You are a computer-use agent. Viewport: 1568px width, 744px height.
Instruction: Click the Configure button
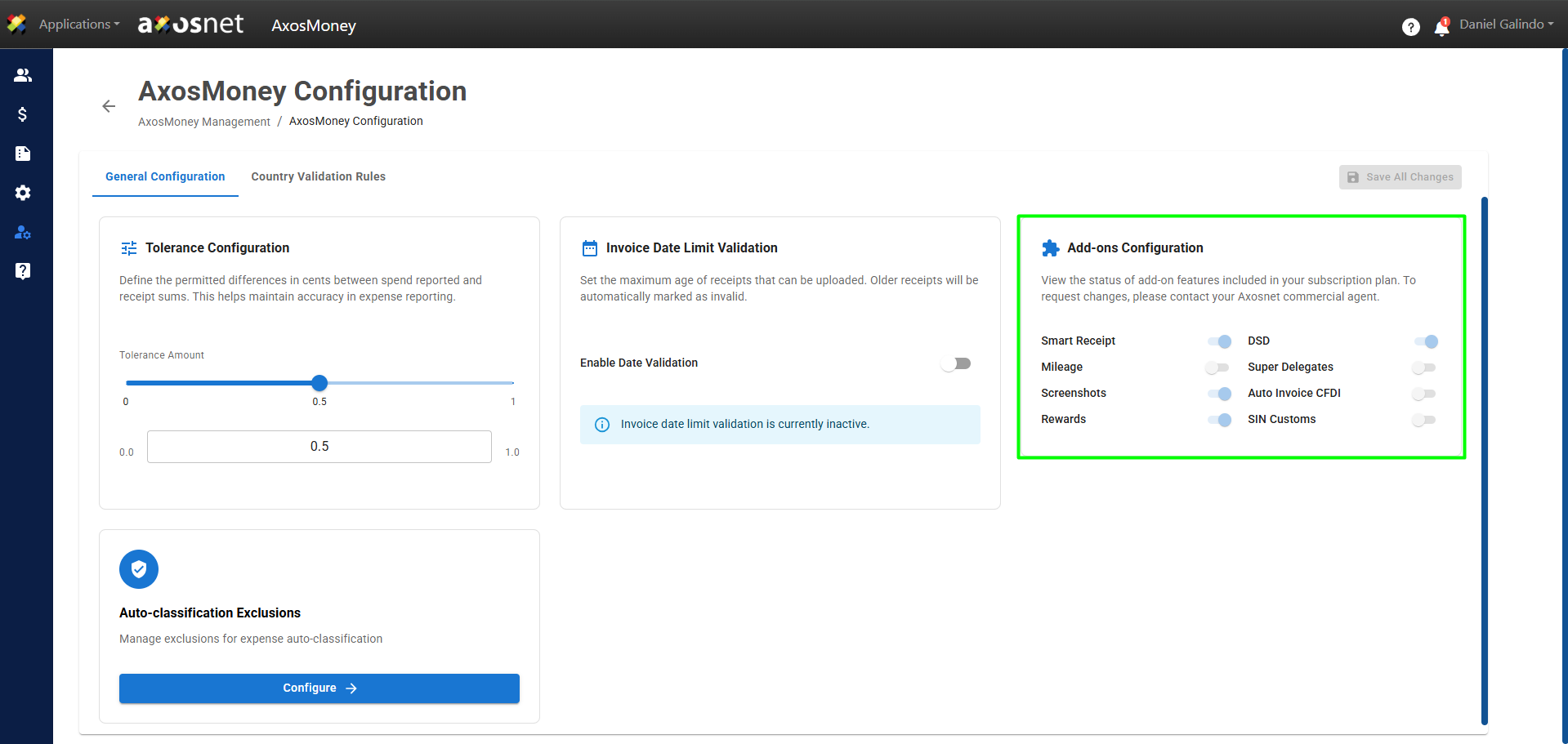pos(319,688)
